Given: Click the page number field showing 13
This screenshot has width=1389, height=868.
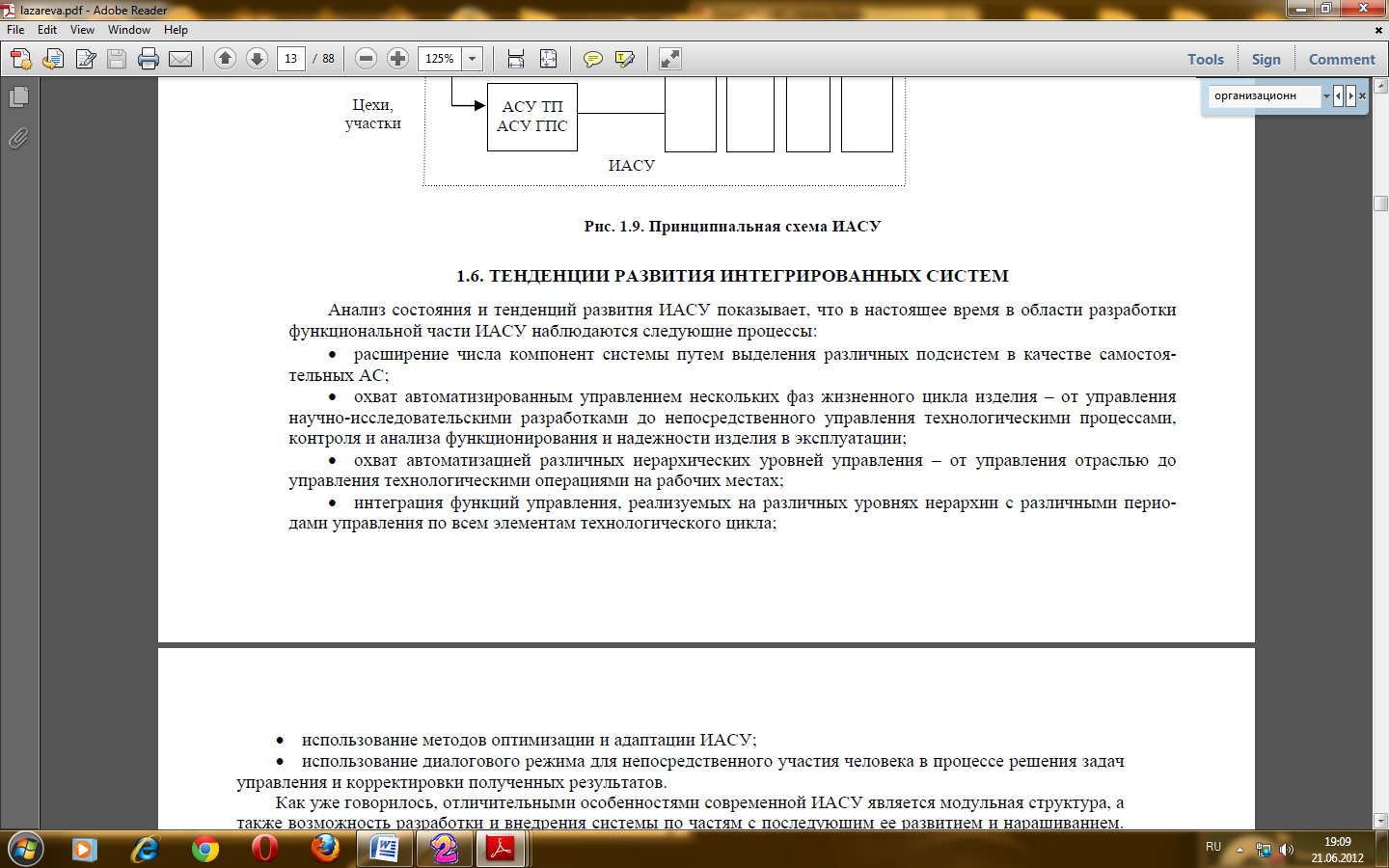Looking at the screenshot, I should click(x=290, y=59).
